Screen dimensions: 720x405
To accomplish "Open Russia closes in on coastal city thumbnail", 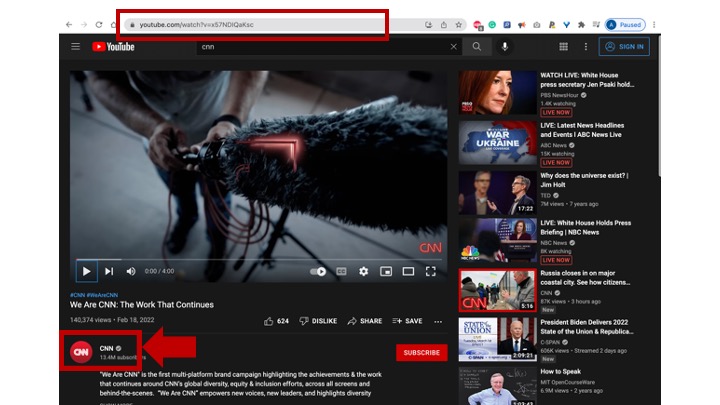I will click(x=498, y=290).
